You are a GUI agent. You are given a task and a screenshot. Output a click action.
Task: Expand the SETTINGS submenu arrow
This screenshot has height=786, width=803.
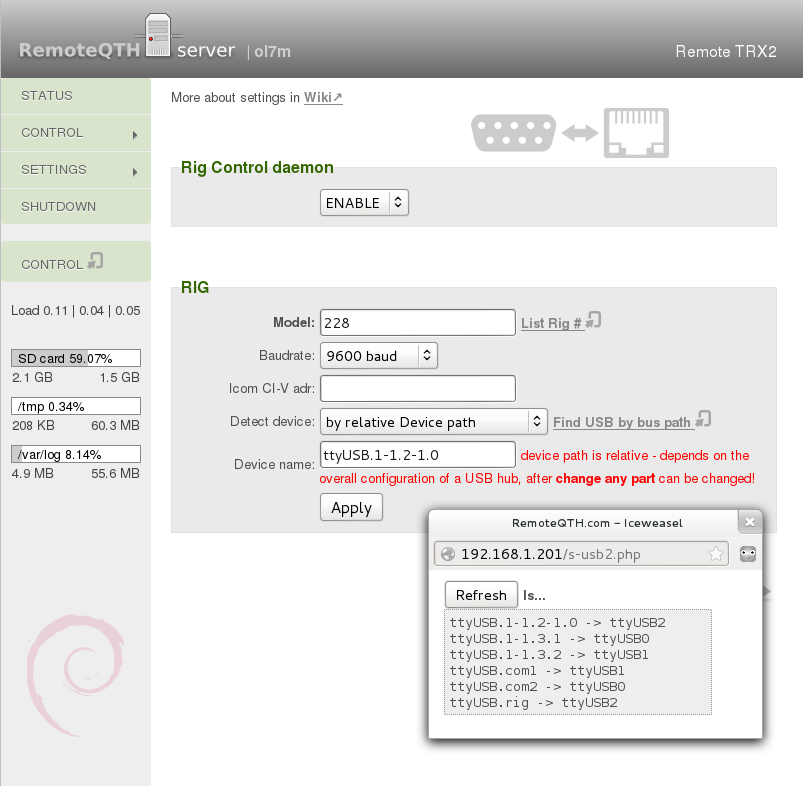(135, 172)
